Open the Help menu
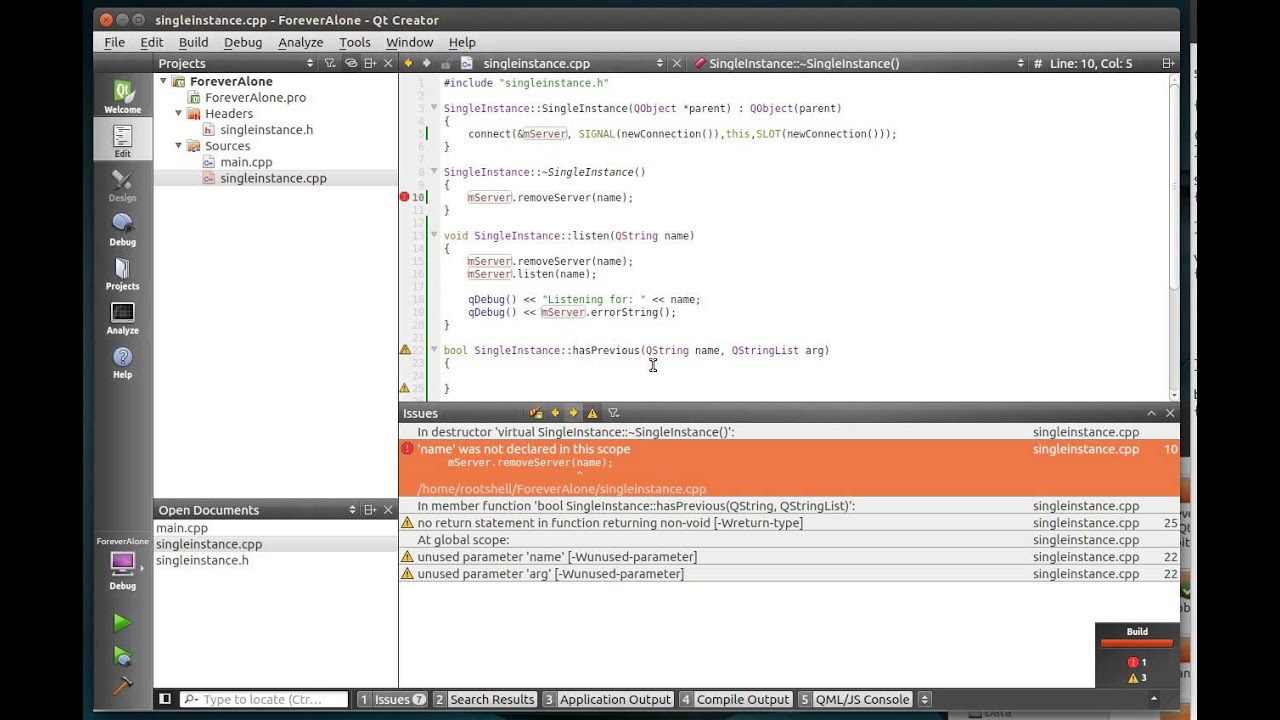1280x720 pixels. (x=462, y=42)
